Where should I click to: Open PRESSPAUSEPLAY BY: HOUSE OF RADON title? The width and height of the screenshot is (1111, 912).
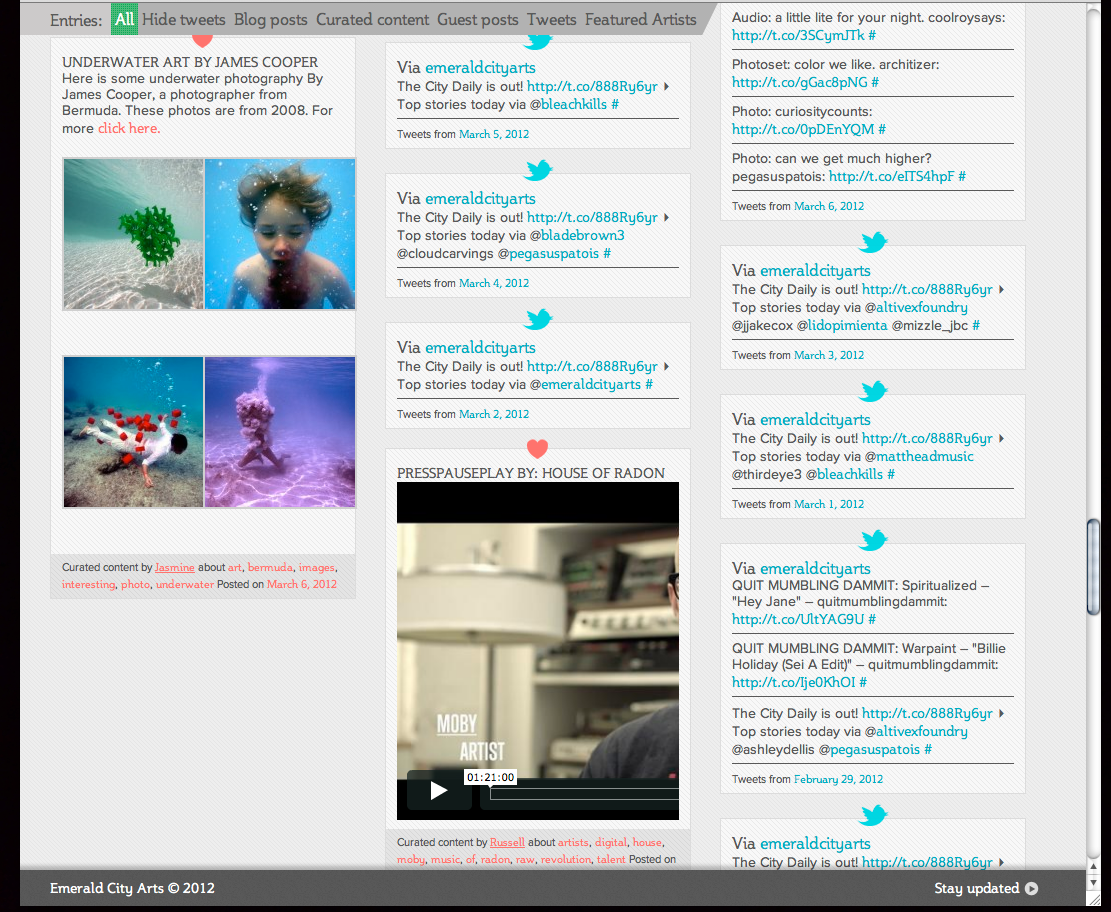click(531, 473)
